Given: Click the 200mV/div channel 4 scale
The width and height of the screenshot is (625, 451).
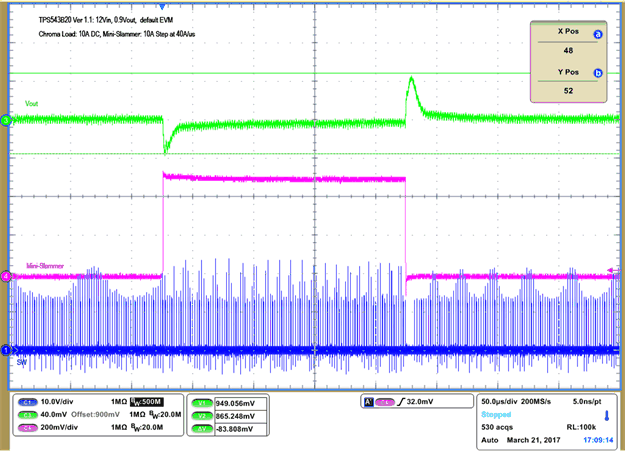Looking at the screenshot, I should point(59,427).
